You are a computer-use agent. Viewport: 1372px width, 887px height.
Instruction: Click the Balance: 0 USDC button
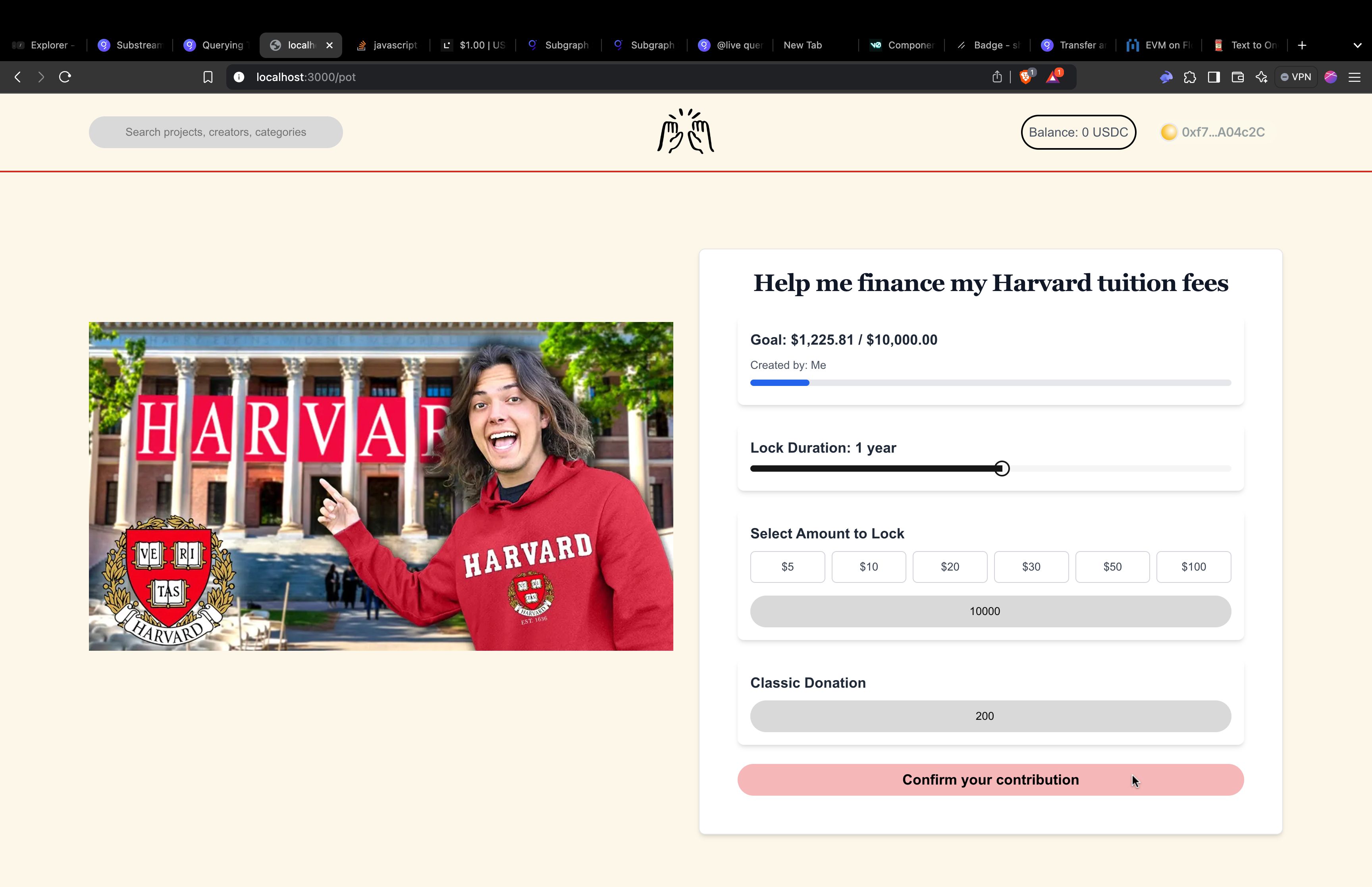tap(1078, 132)
